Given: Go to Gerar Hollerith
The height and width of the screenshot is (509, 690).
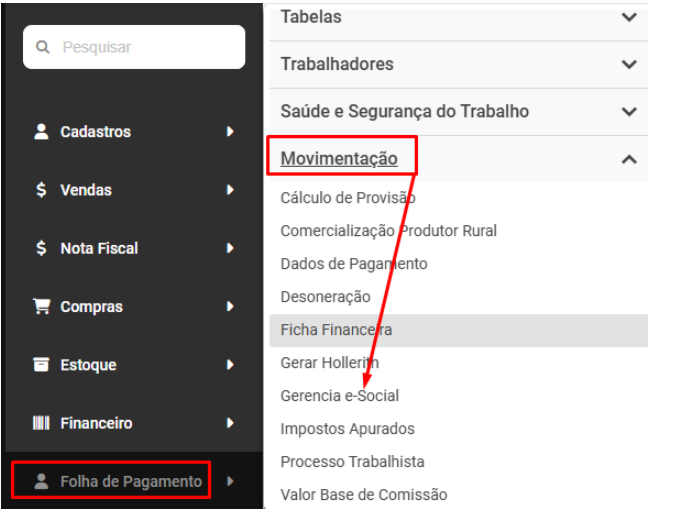Looking at the screenshot, I should click(x=330, y=363).
